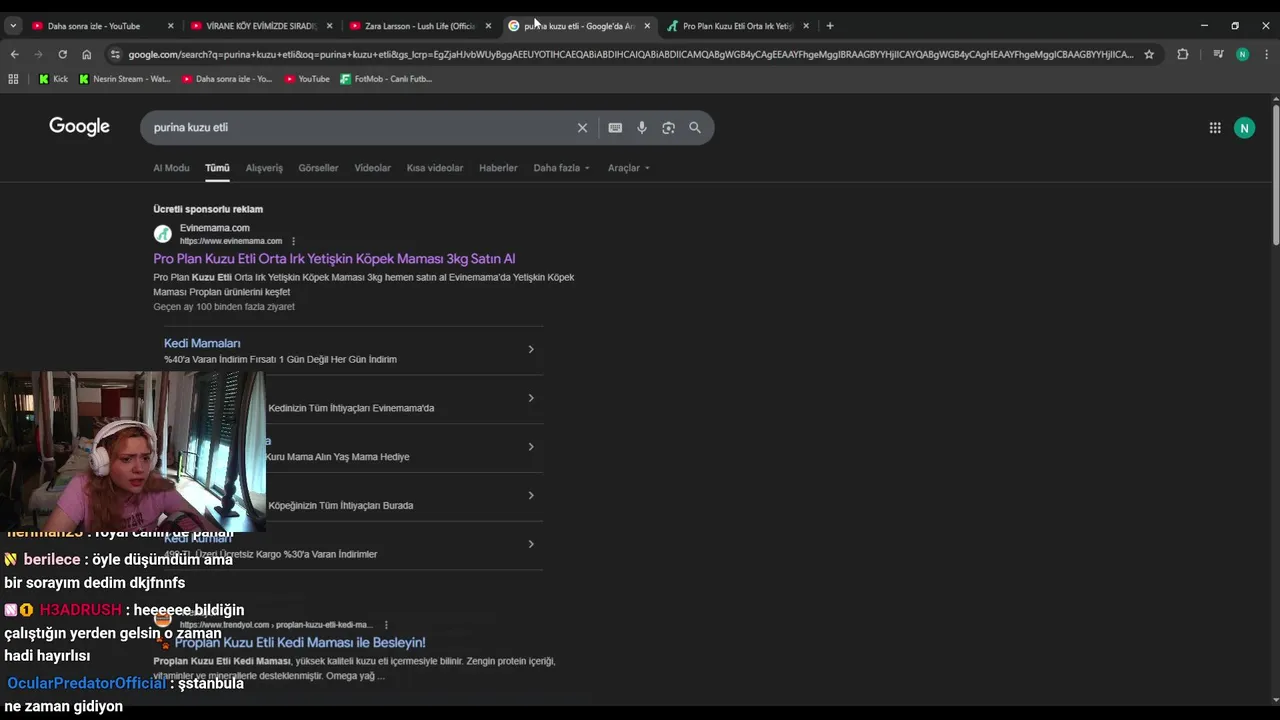
Task: Expand the Ücretsiz Kargo sitelink chevron
Action: (531, 544)
